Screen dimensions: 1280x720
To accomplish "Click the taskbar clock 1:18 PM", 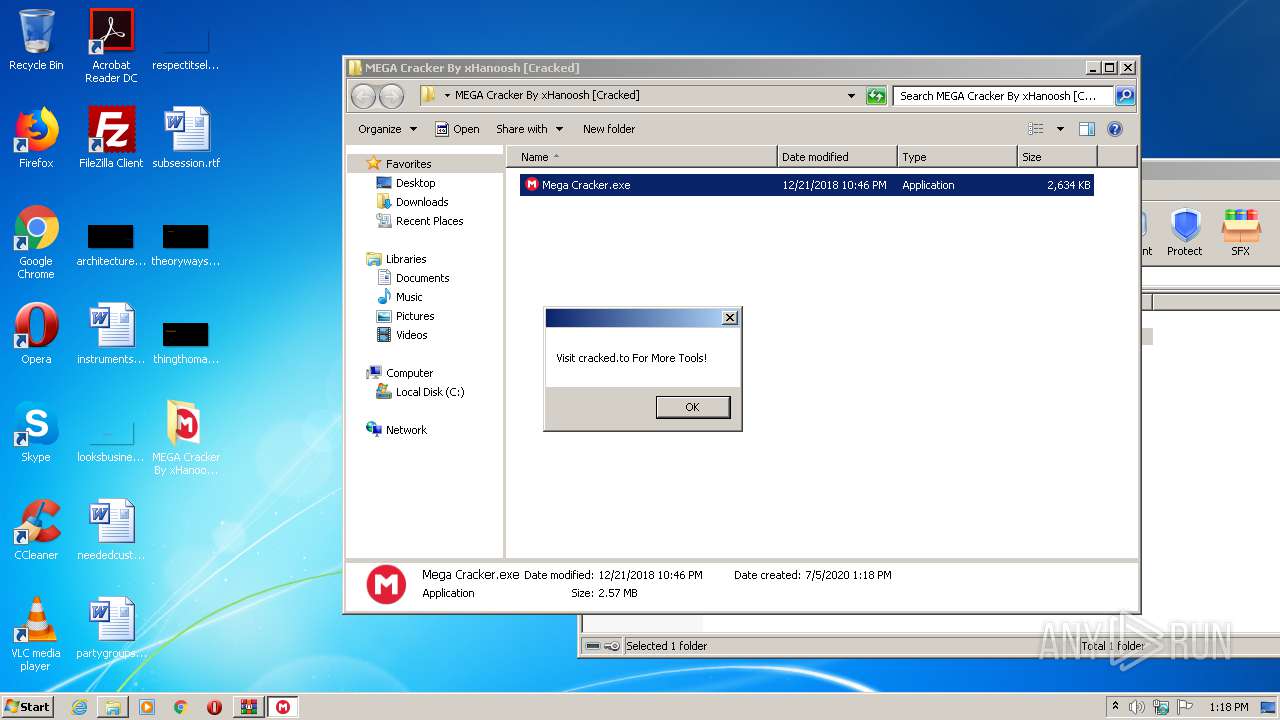I will coord(1228,707).
